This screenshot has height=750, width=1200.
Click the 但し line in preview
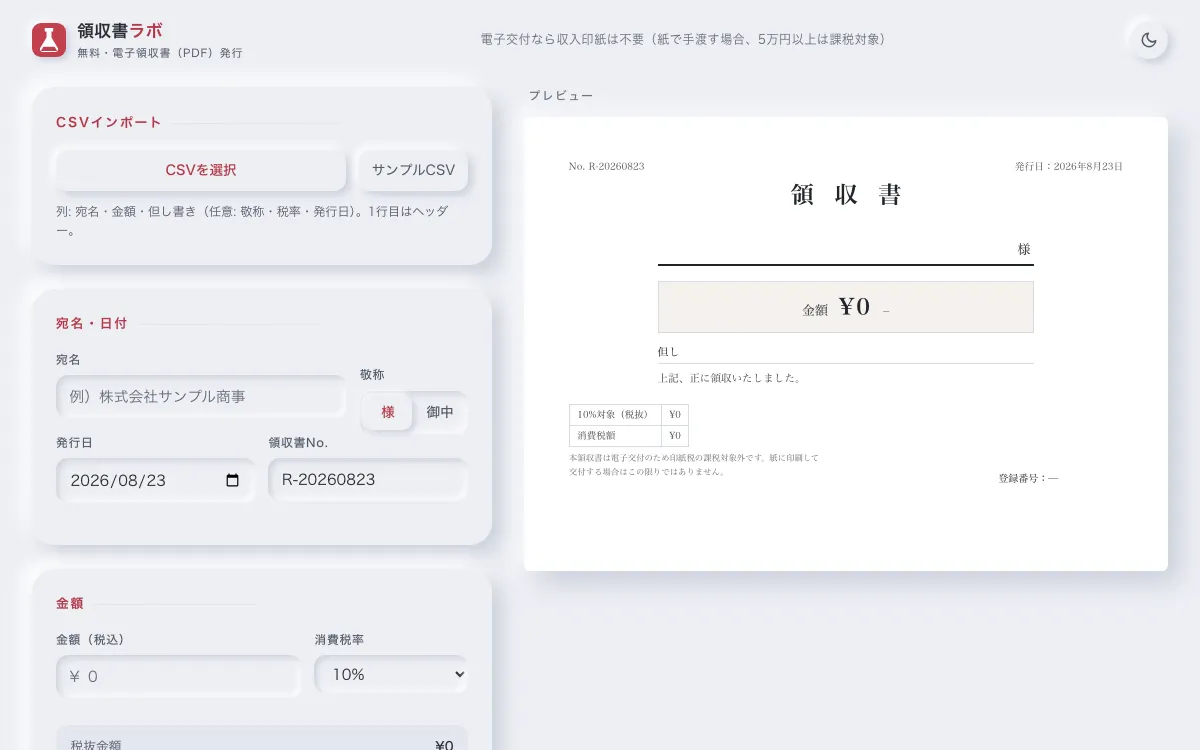[x=846, y=352]
